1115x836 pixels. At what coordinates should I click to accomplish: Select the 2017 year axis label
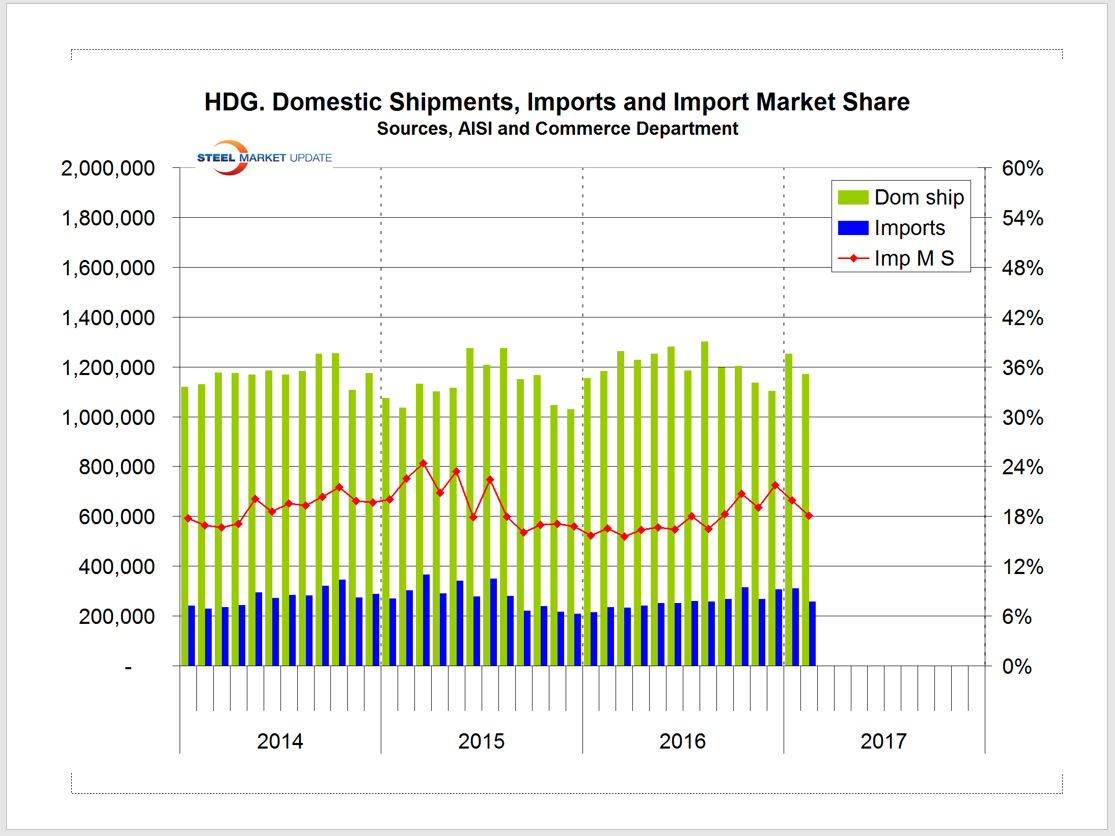click(883, 741)
